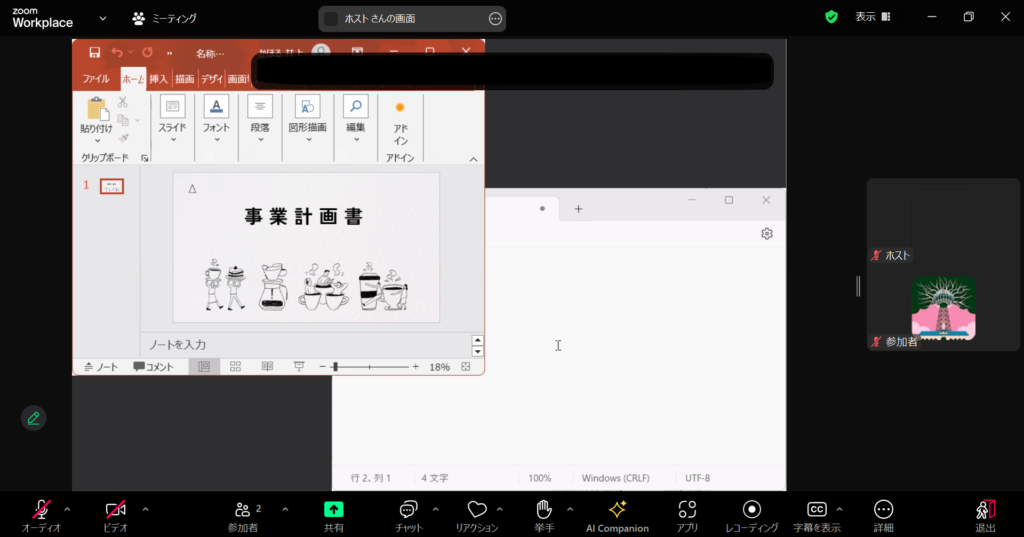
Task: Click the Raise Hand icon
Action: click(x=544, y=510)
